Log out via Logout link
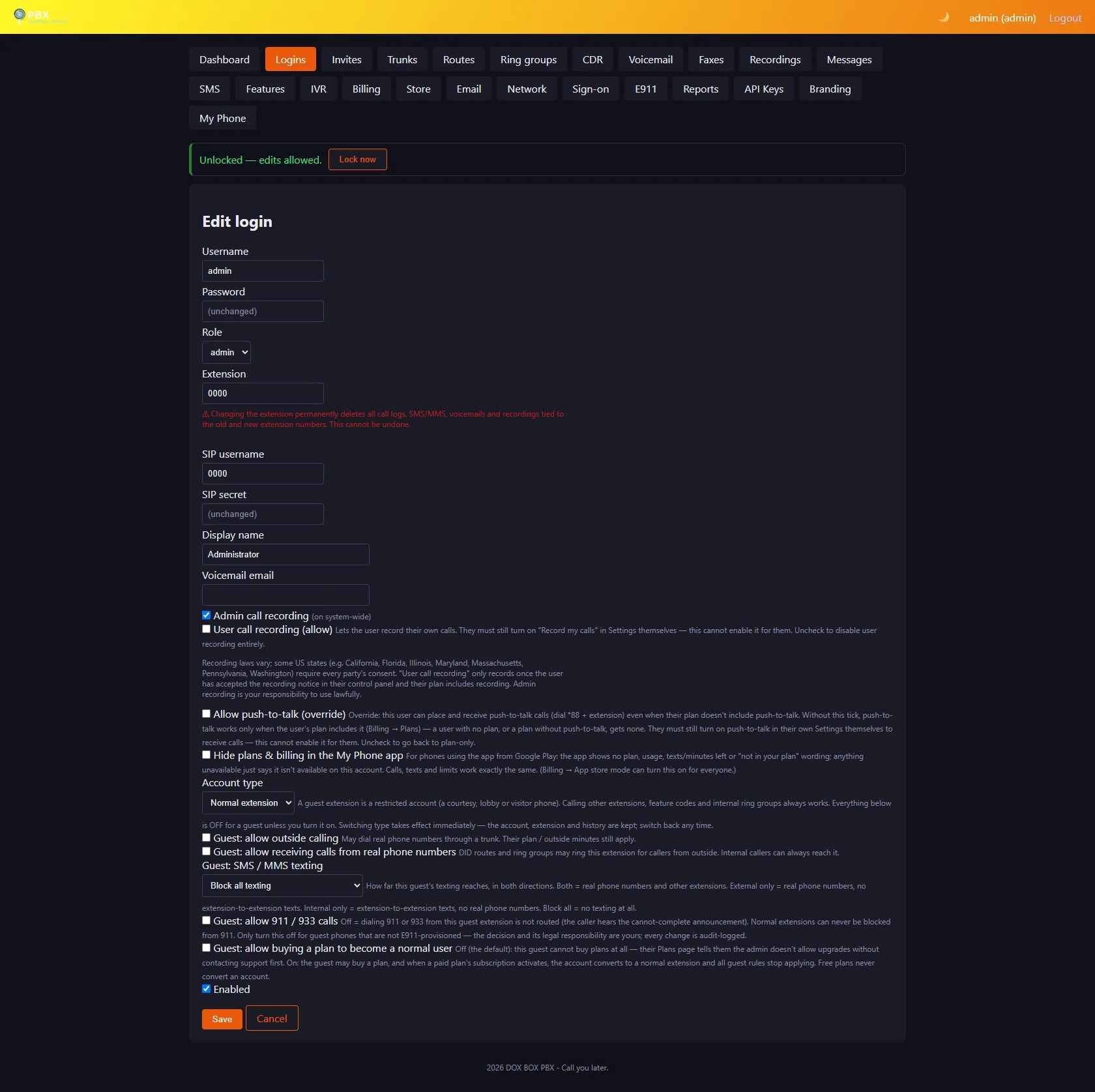 tap(1065, 18)
